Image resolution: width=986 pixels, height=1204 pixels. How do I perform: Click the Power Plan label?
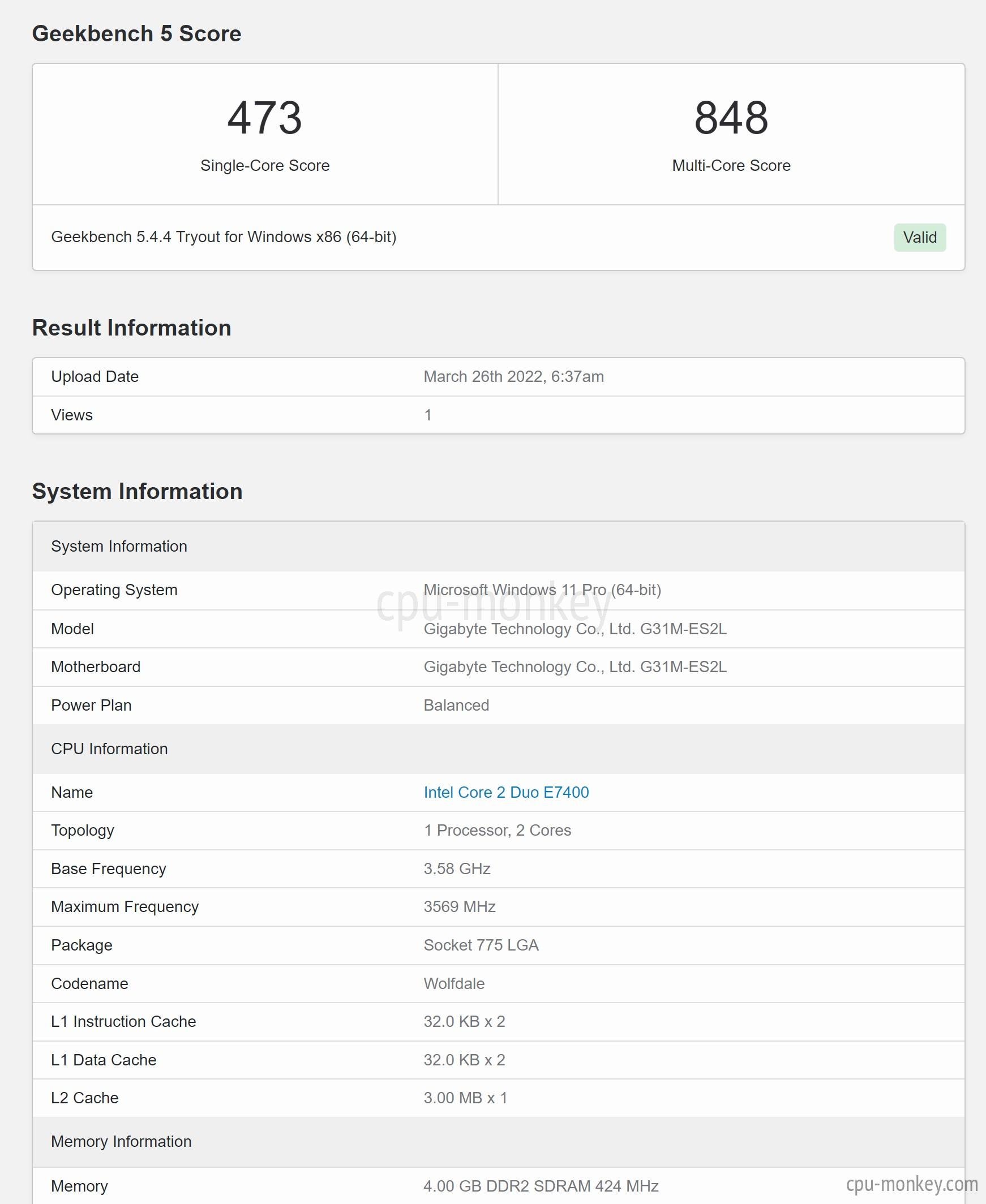[x=91, y=705]
